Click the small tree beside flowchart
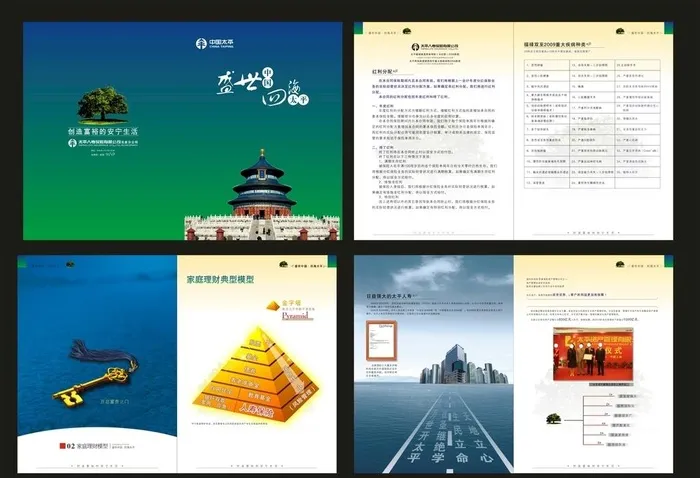The image size is (700, 478). coord(553,418)
